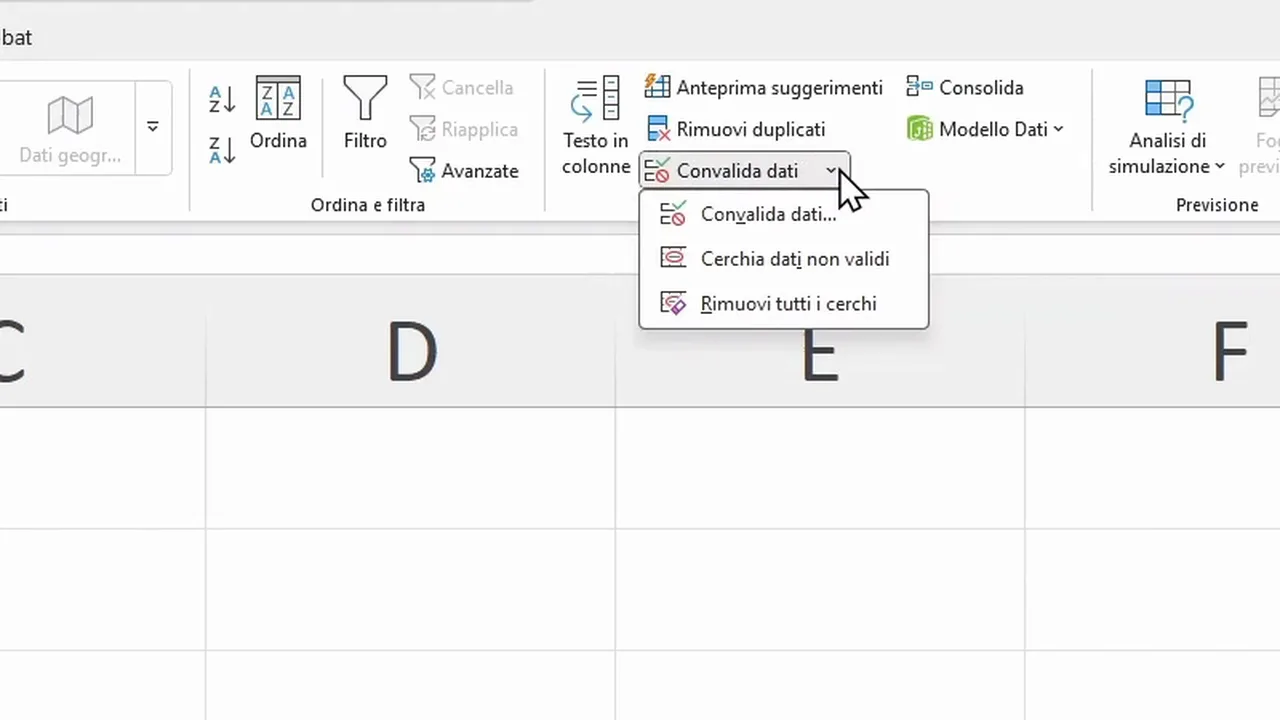Toggle the Filtro funnel filter

365,114
